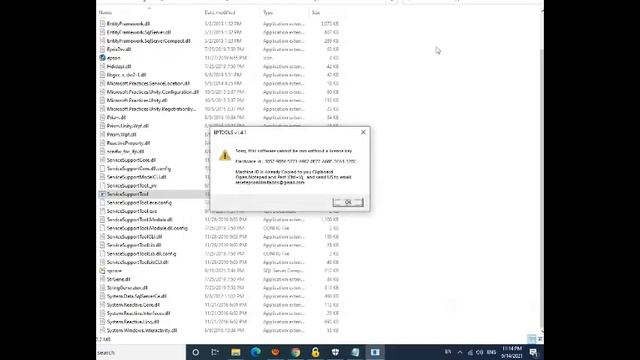The width and height of the screenshot is (640, 360).
Task: Select the System.Reactive.Core.dll file
Action: pyautogui.click(x=133, y=305)
